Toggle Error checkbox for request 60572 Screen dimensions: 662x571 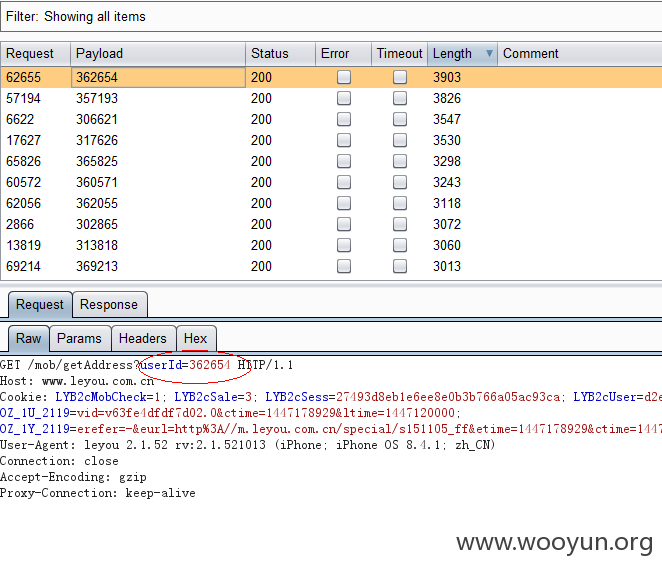(344, 182)
